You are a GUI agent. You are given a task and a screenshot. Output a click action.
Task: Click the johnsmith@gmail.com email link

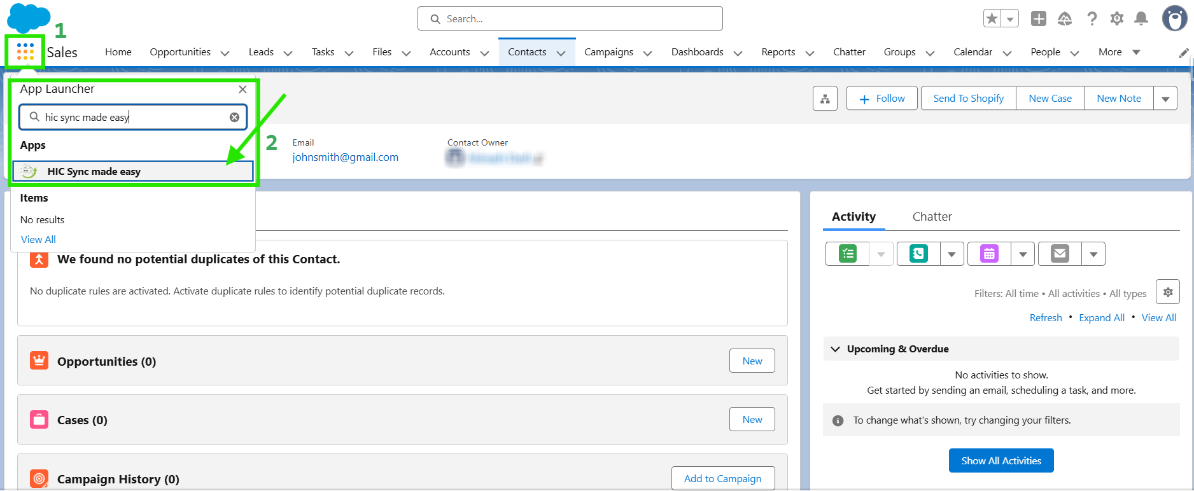(x=345, y=158)
